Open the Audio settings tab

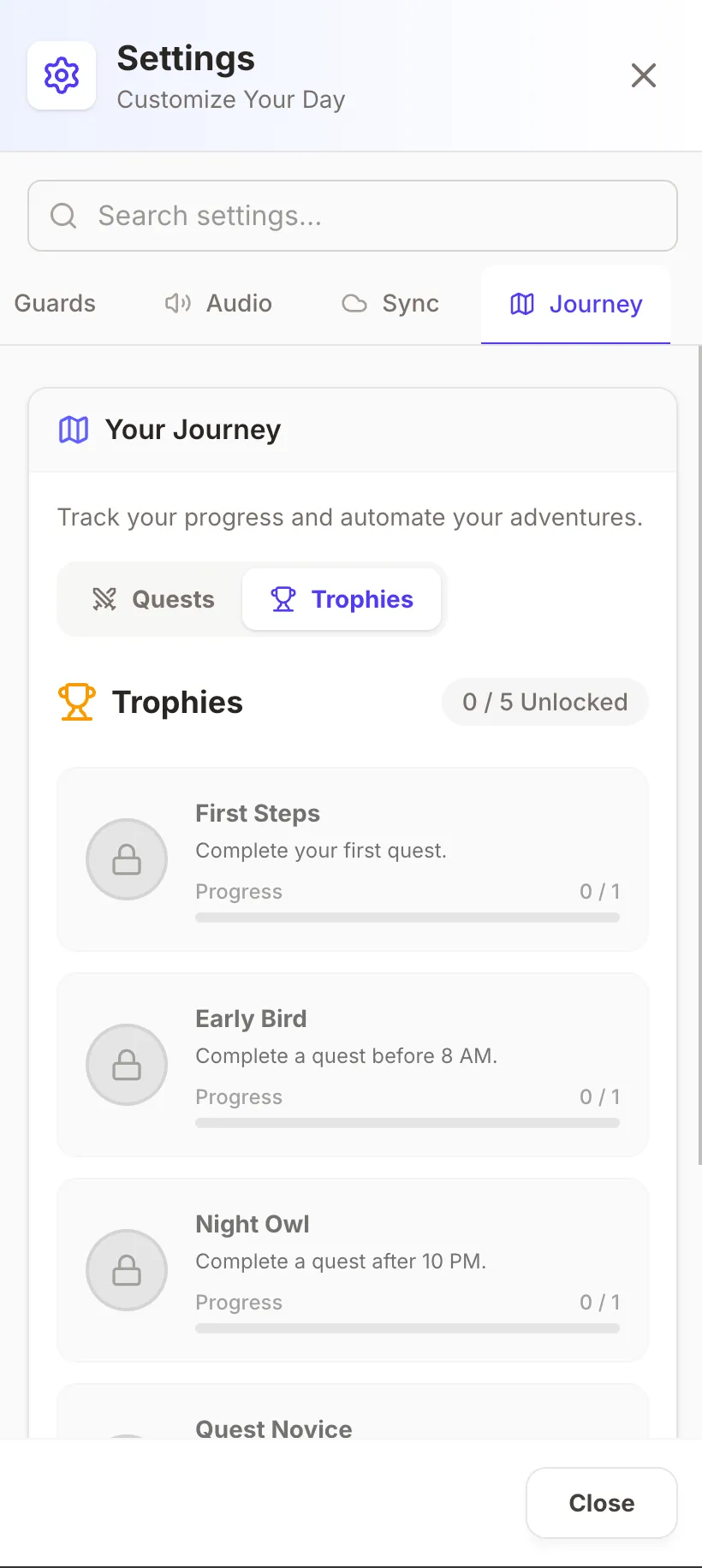coord(219,304)
